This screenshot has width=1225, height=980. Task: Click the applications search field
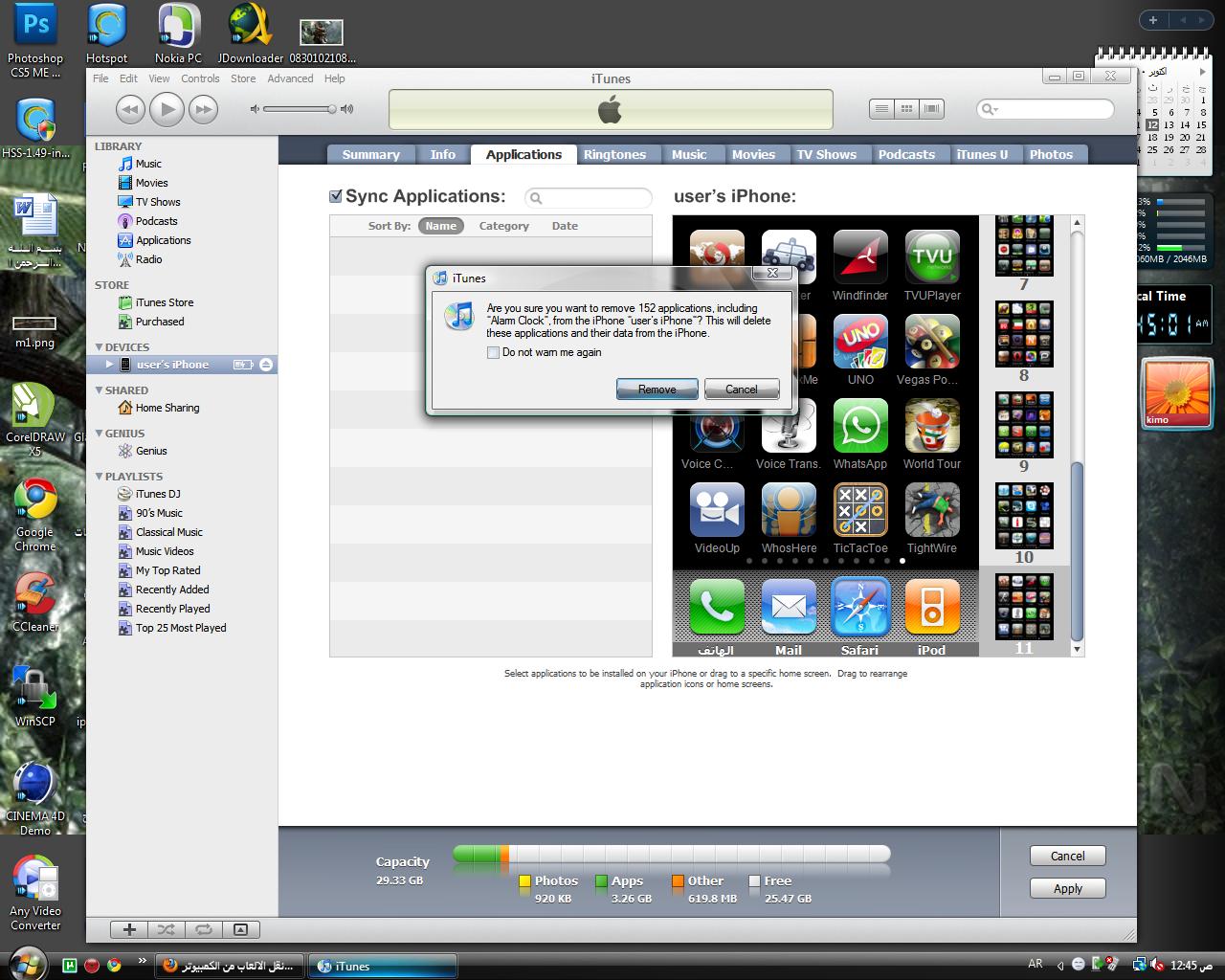[x=589, y=198]
